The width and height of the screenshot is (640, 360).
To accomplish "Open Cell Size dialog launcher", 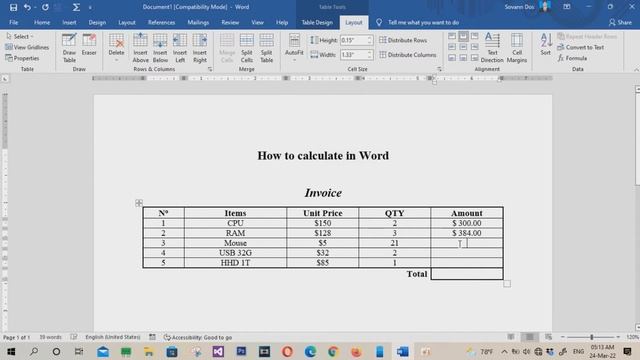I will 439,69.
